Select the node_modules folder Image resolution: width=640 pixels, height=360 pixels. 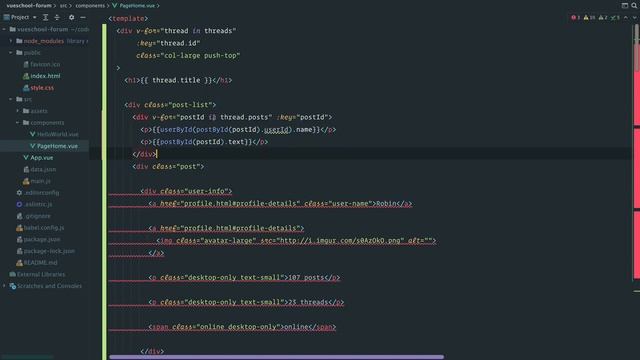pyautogui.click(x=44, y=41)
